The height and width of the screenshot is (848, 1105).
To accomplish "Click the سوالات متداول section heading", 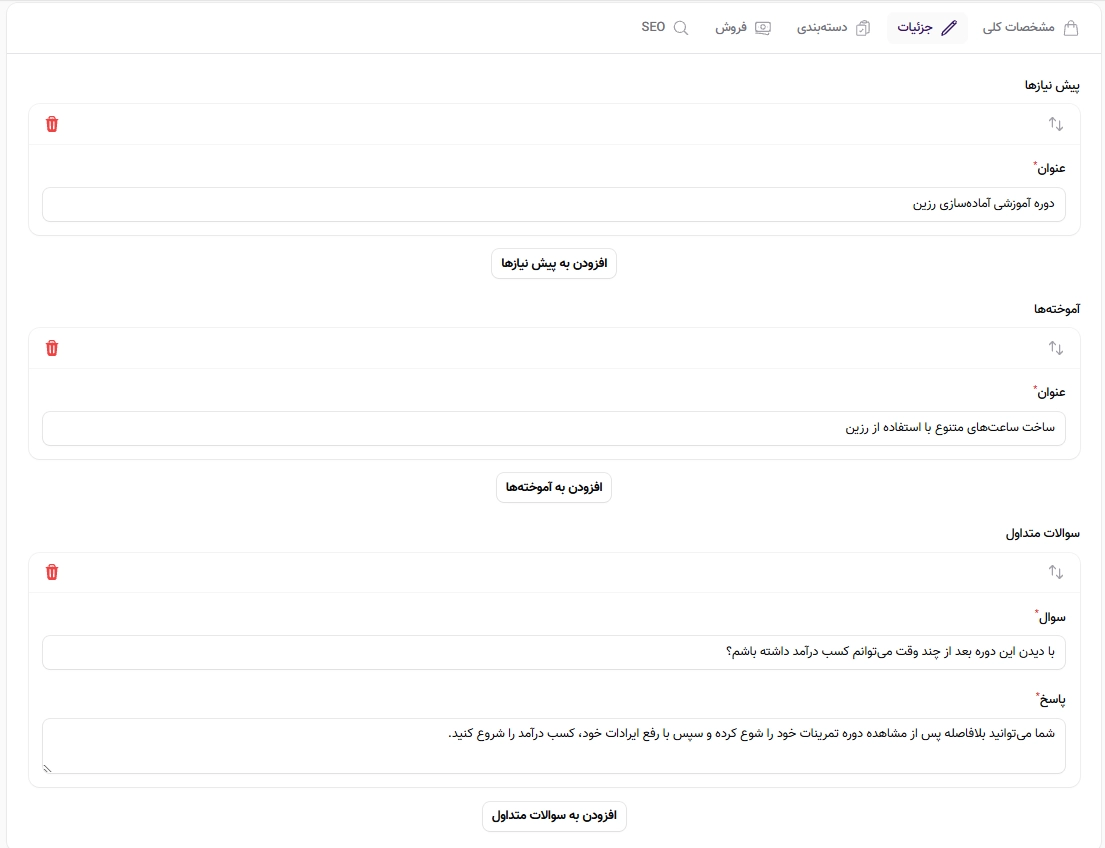I will click(1042, 534).
